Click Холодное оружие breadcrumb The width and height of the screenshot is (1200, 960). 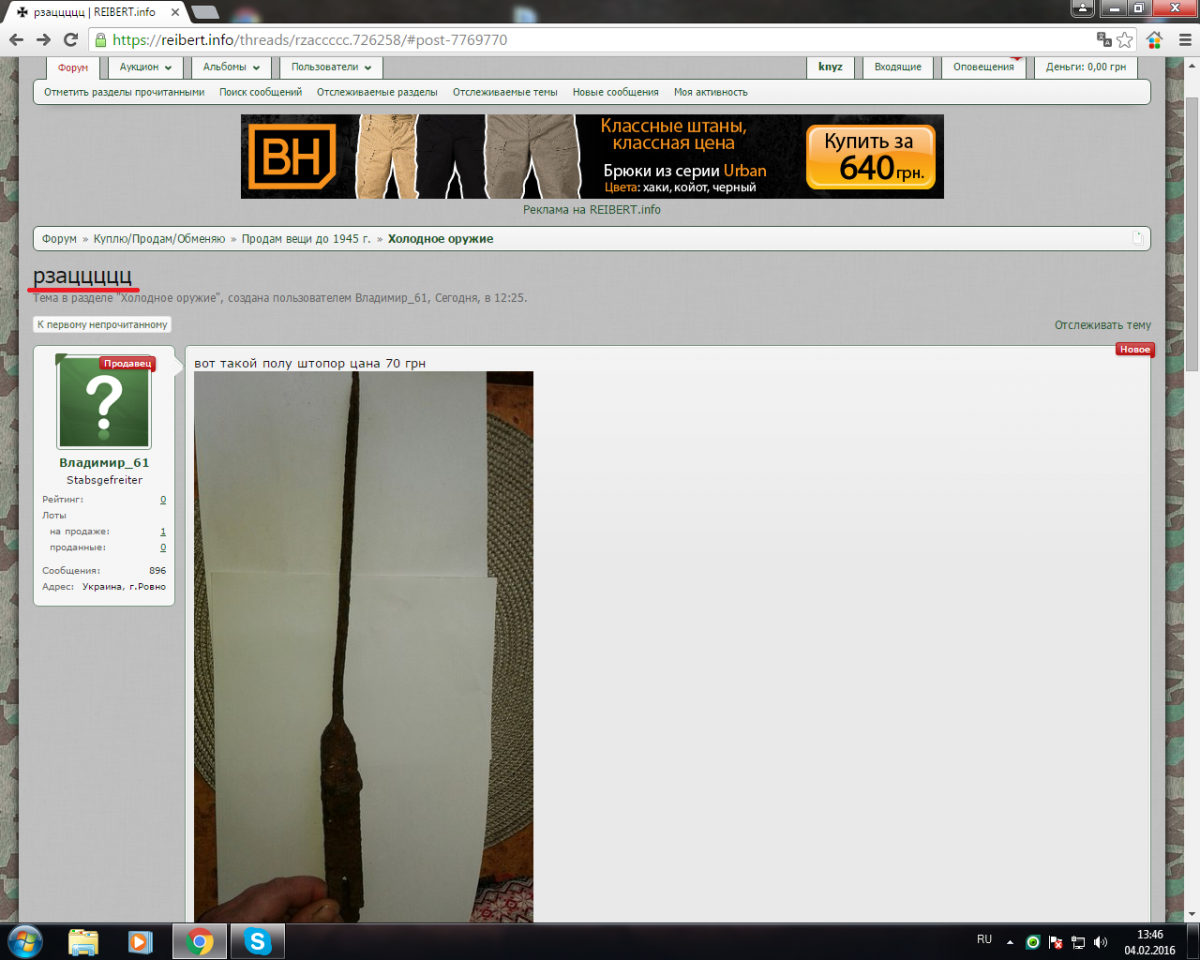click(441, 239)
